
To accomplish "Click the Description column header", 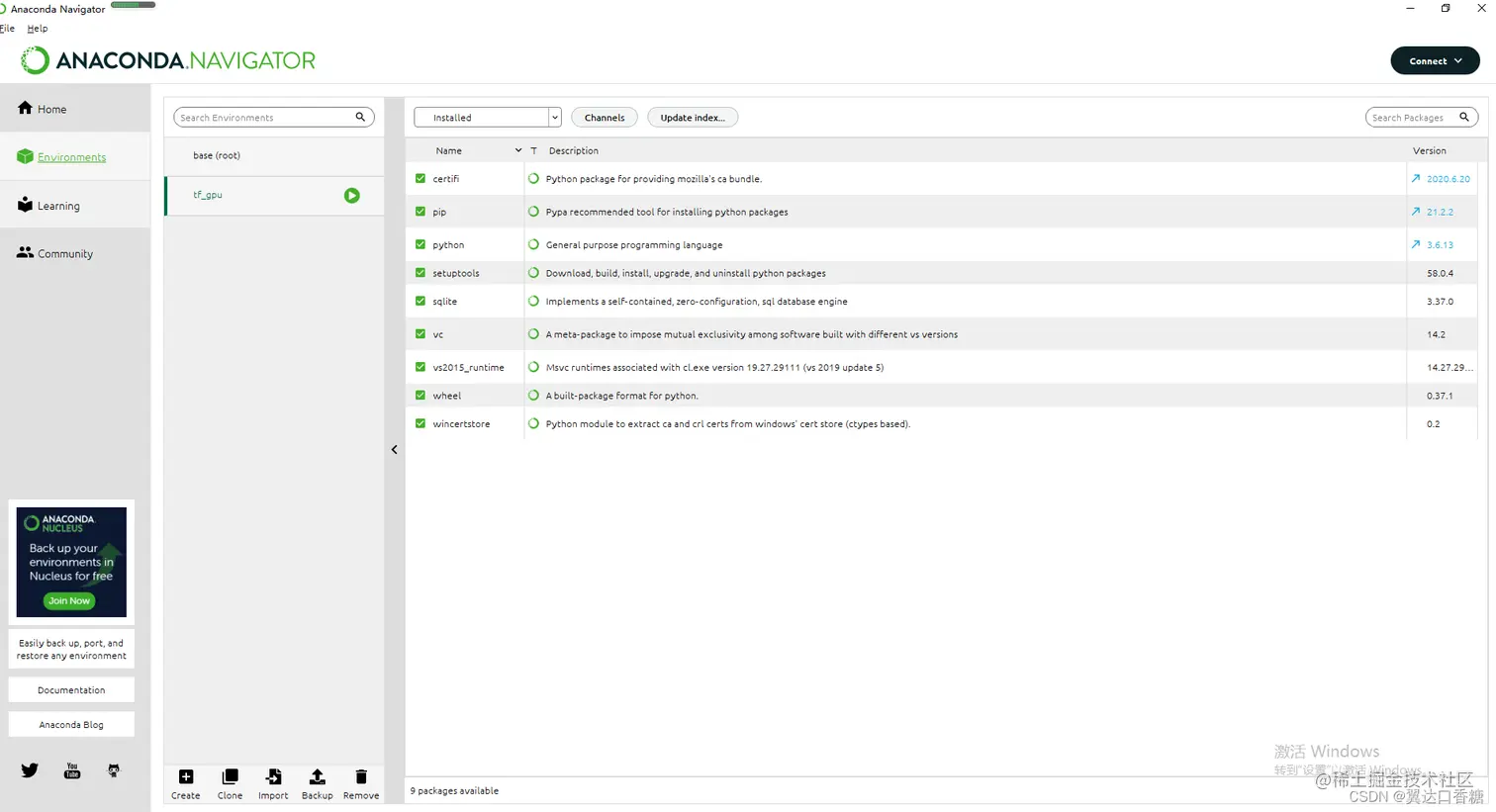I will click(574, 150).
